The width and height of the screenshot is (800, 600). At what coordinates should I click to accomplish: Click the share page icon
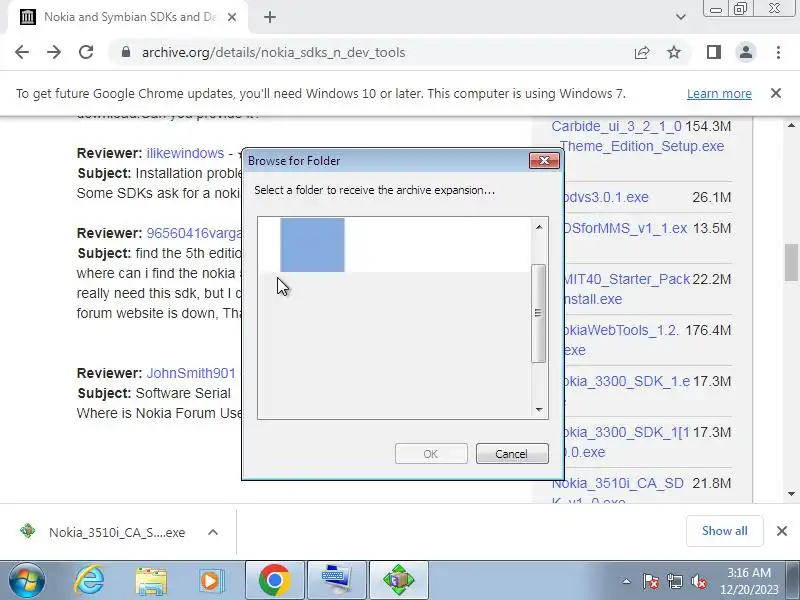pyautogui.click(x=642, y=52)
